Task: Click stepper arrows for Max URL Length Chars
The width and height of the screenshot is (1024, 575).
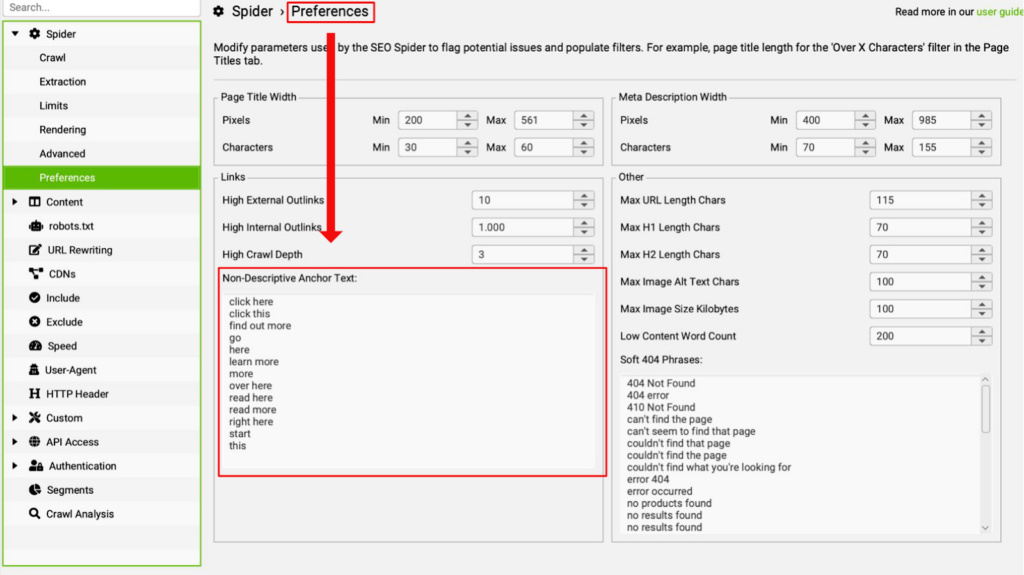Action: coord(982,201)
